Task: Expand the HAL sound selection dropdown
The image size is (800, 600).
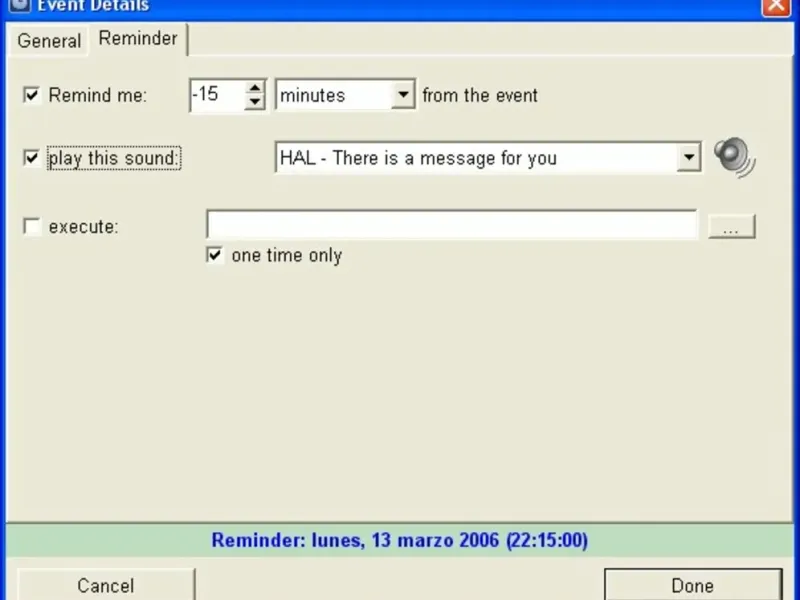Action: [688, 158]
